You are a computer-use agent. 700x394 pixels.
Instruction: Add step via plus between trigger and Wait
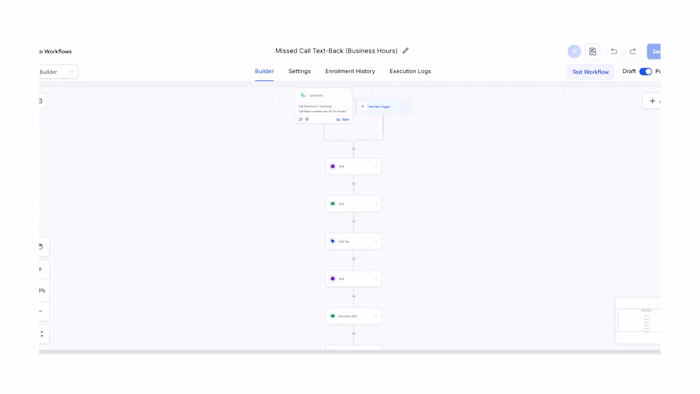(354, 149)
